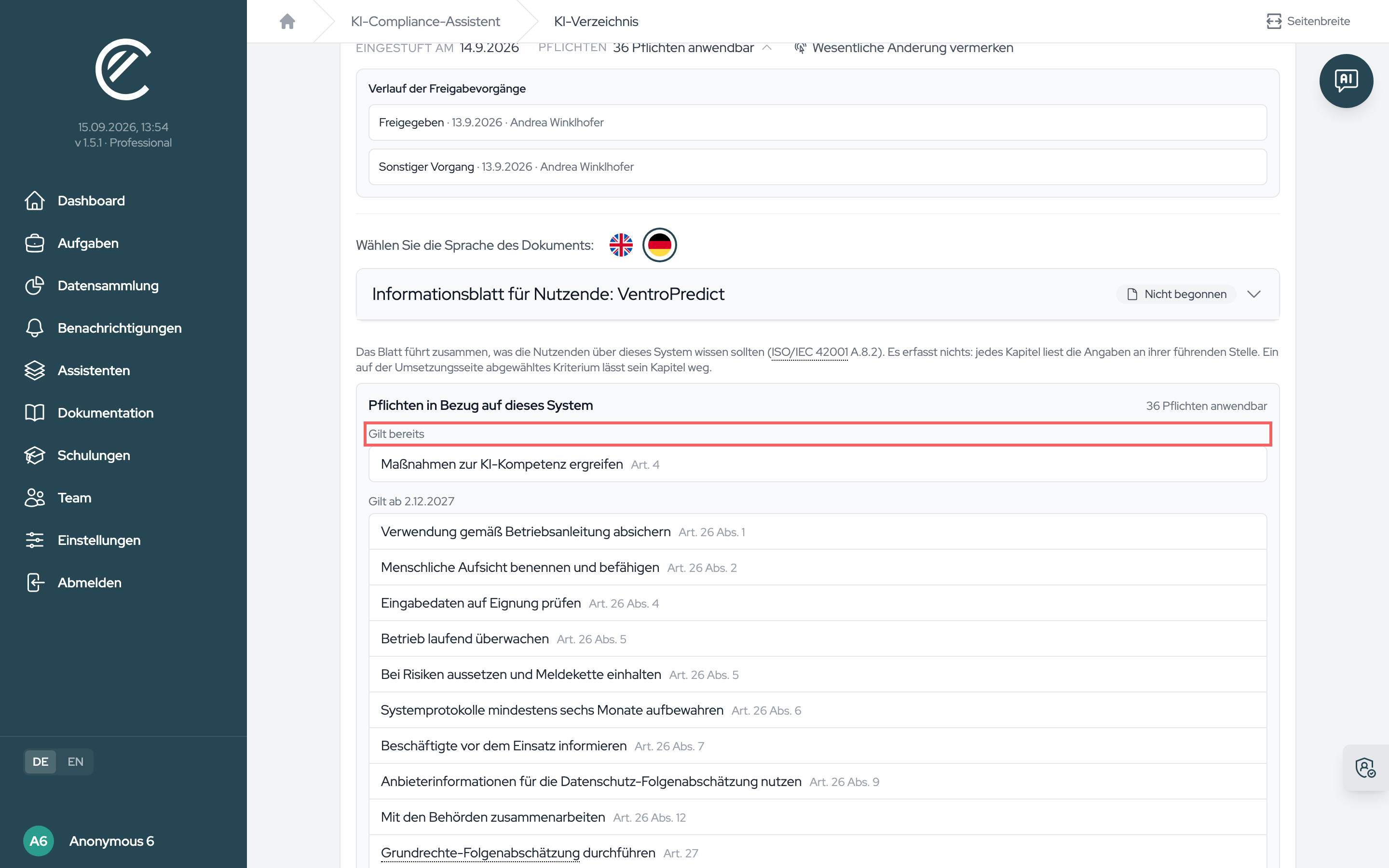The height and width of the screenshot is (868, 1389).
Task: Click the Schulungen graduation cap icon
Action: pyautogui.click(x=34, y=455)
